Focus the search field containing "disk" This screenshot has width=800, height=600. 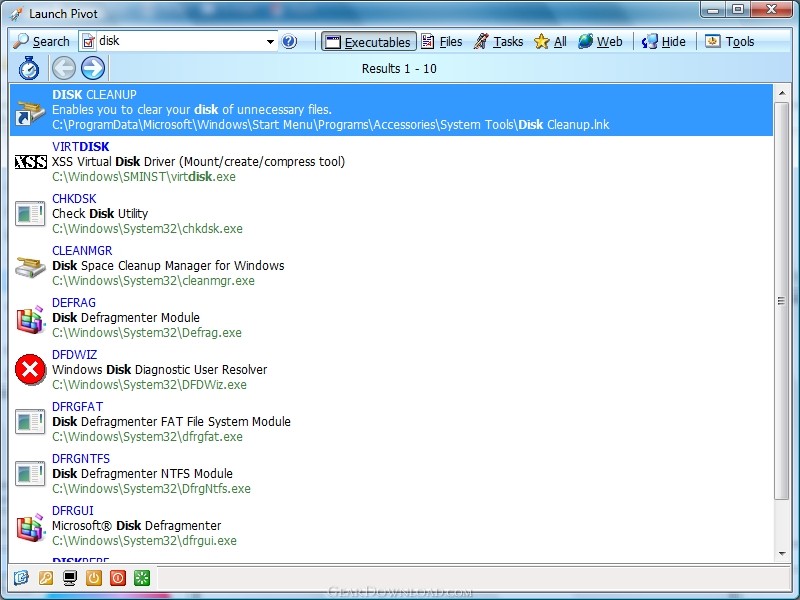click(180, 41)
